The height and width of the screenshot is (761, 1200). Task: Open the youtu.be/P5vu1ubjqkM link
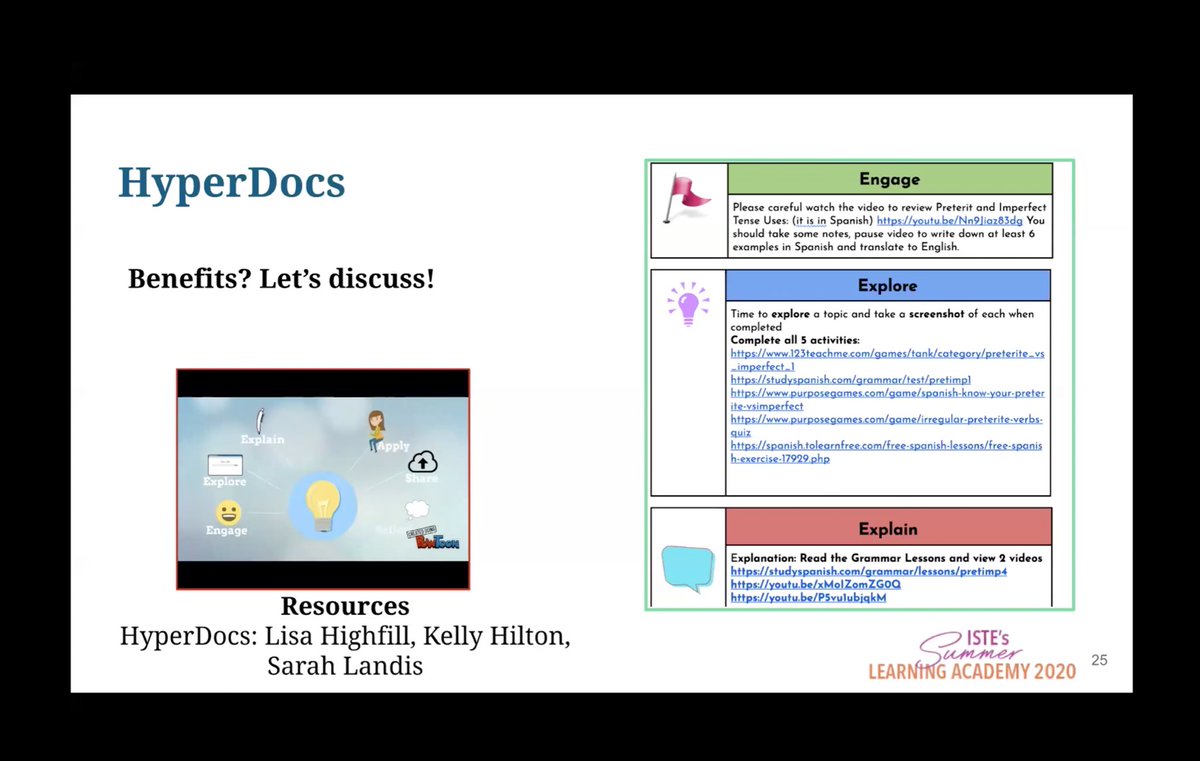pyautogui.click(x=808, y=598)
